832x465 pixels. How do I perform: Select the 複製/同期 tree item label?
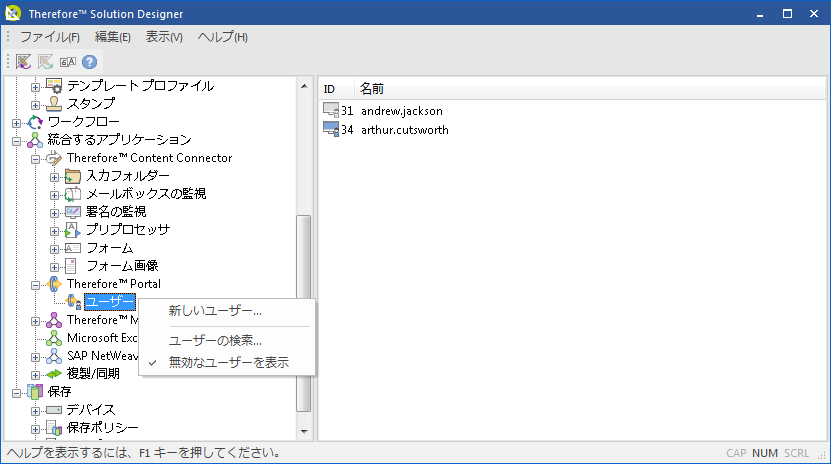[x=93, y=374]
